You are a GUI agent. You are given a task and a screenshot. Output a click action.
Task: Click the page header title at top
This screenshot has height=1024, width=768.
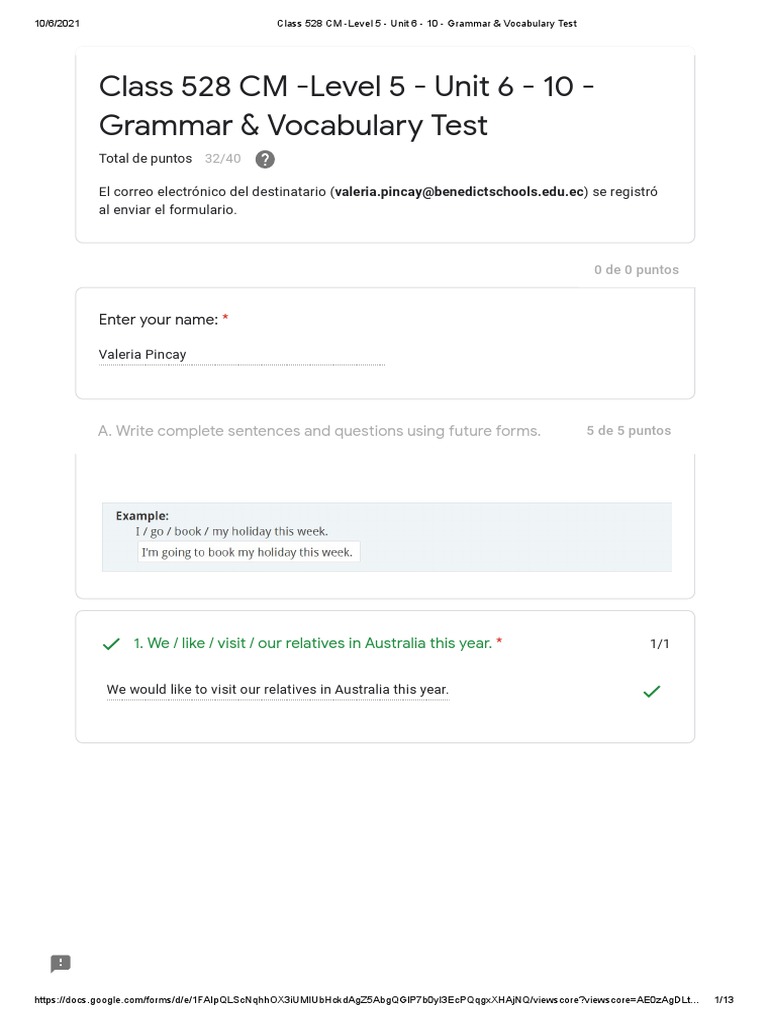[x=426, y=24]
